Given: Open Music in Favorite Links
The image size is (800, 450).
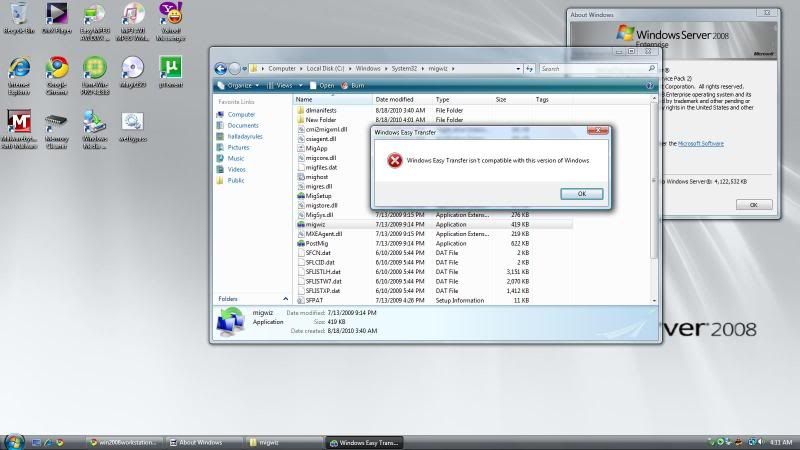Looking at the screenshot, I should tap(230, 158).
